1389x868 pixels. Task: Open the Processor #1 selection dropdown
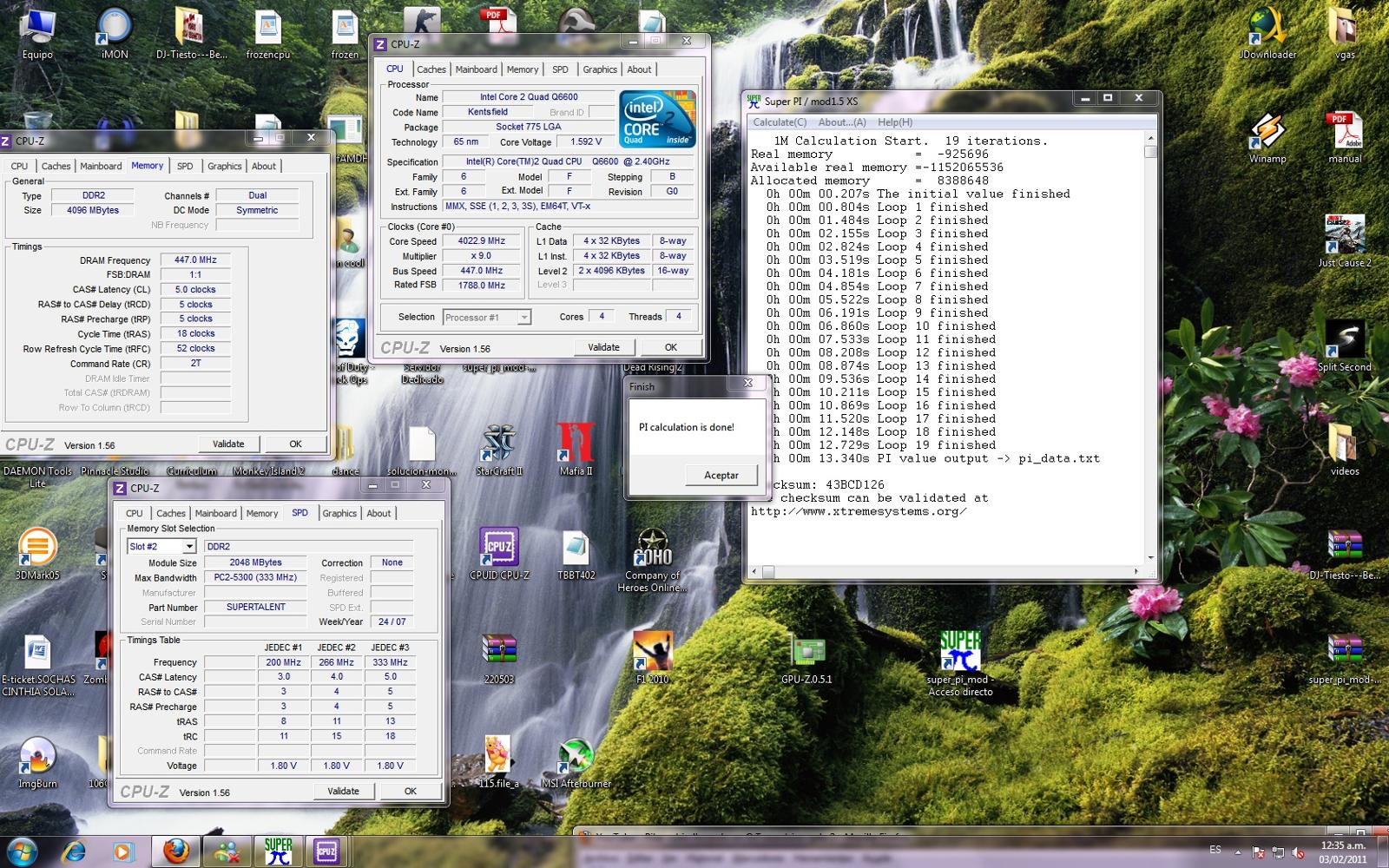click(x=523, y=318)
